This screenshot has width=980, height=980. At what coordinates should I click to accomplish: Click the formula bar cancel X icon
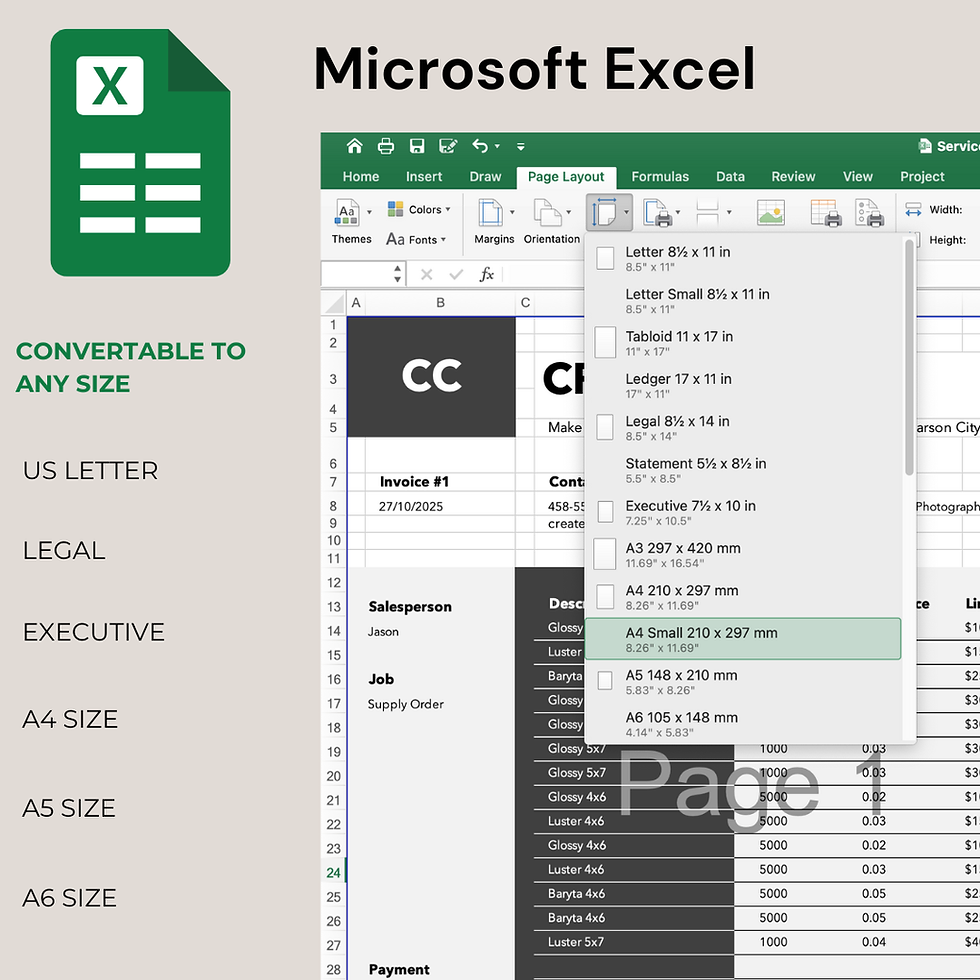[x=426, y=274]
